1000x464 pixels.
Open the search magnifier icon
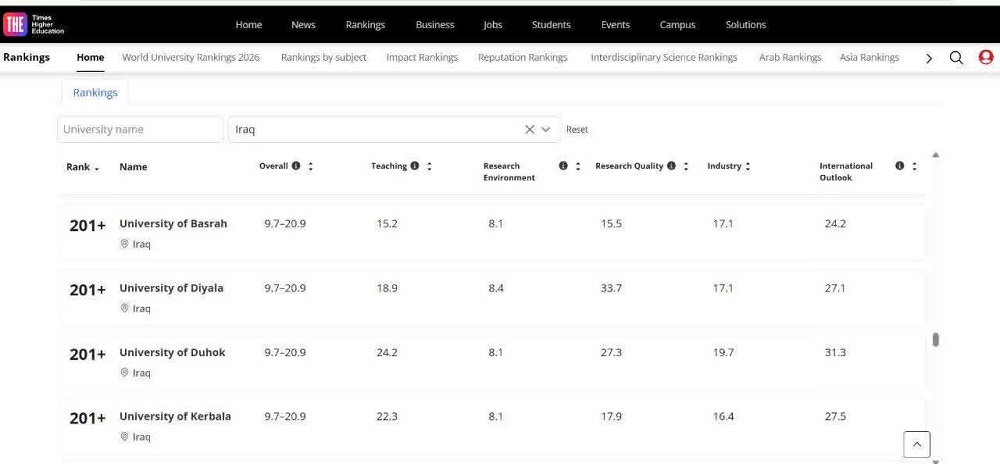(956, 58)
